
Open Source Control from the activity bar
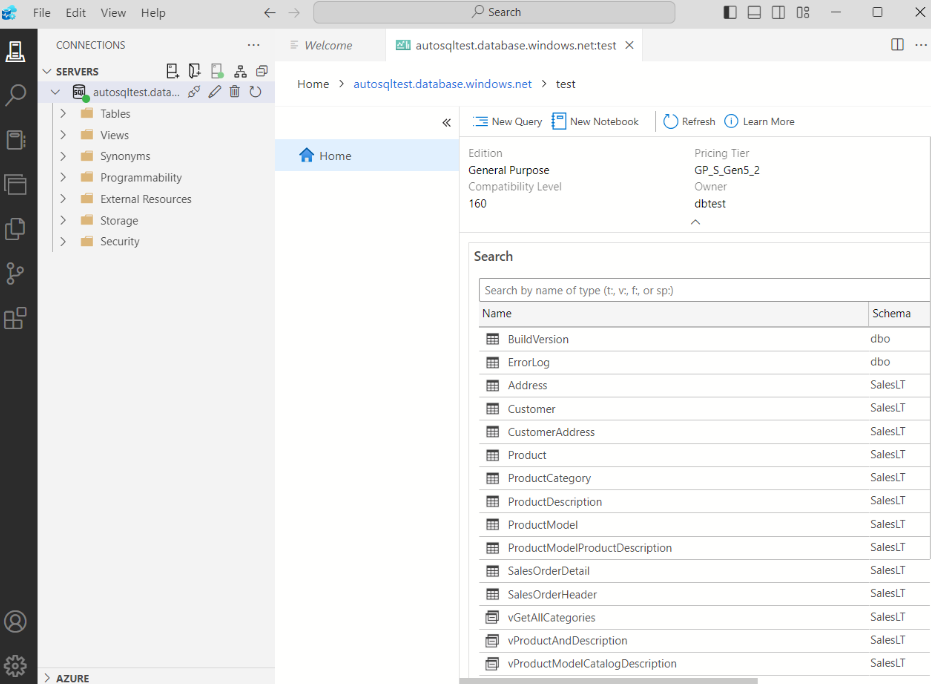coord(16,273)
